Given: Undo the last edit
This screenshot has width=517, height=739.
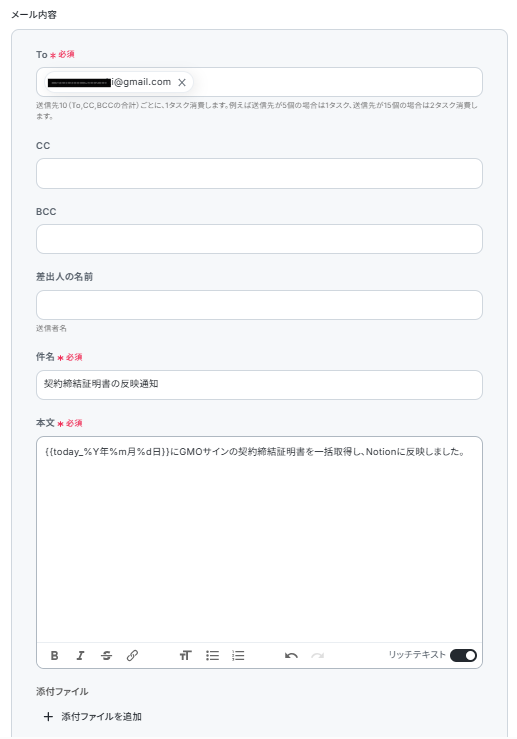Looking at the screenshot, I should [291, 655].
